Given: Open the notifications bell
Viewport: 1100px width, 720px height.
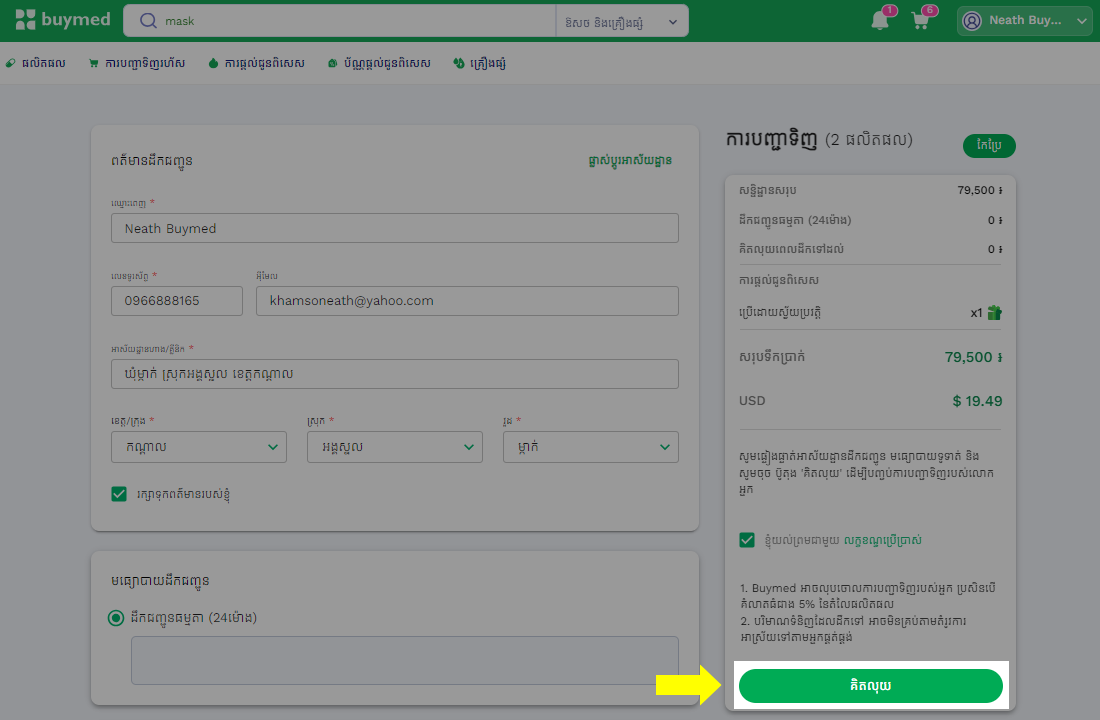Looking at the screenshot, I should (x=880, y=20).
